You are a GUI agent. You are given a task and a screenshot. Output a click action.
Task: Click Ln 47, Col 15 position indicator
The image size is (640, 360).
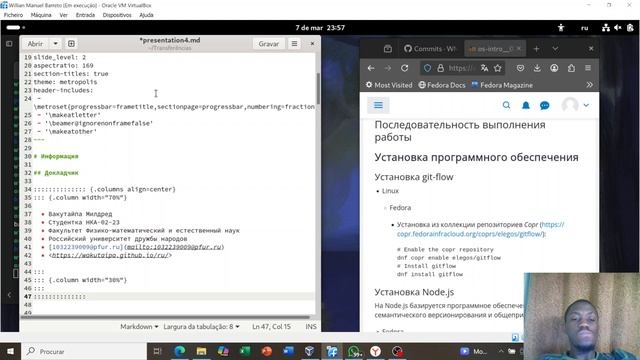point(271,327)
